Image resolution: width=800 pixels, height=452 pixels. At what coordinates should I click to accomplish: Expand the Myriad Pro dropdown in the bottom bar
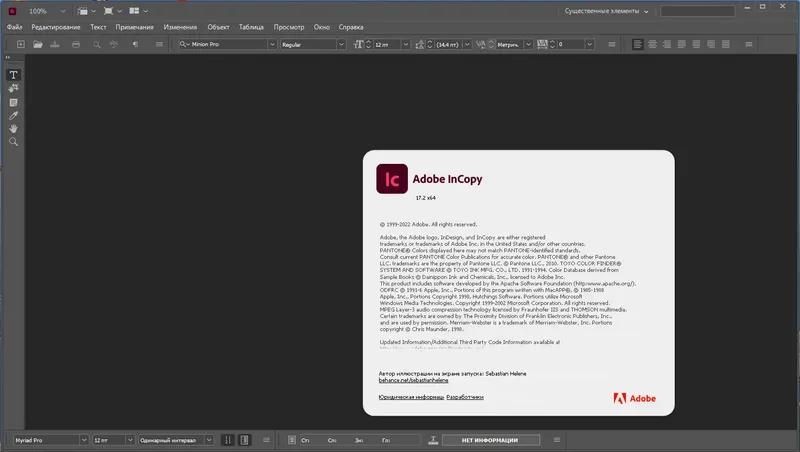(x=84, y=440)
